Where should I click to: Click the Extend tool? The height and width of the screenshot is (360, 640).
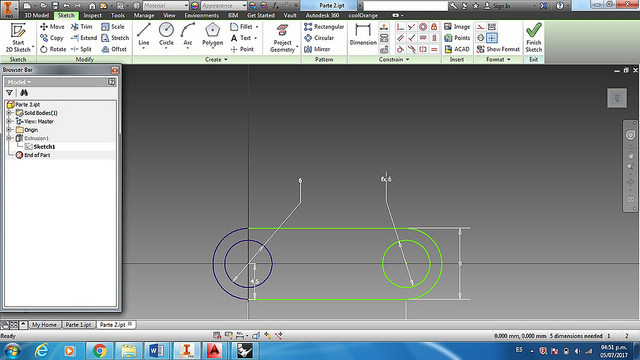84,38
